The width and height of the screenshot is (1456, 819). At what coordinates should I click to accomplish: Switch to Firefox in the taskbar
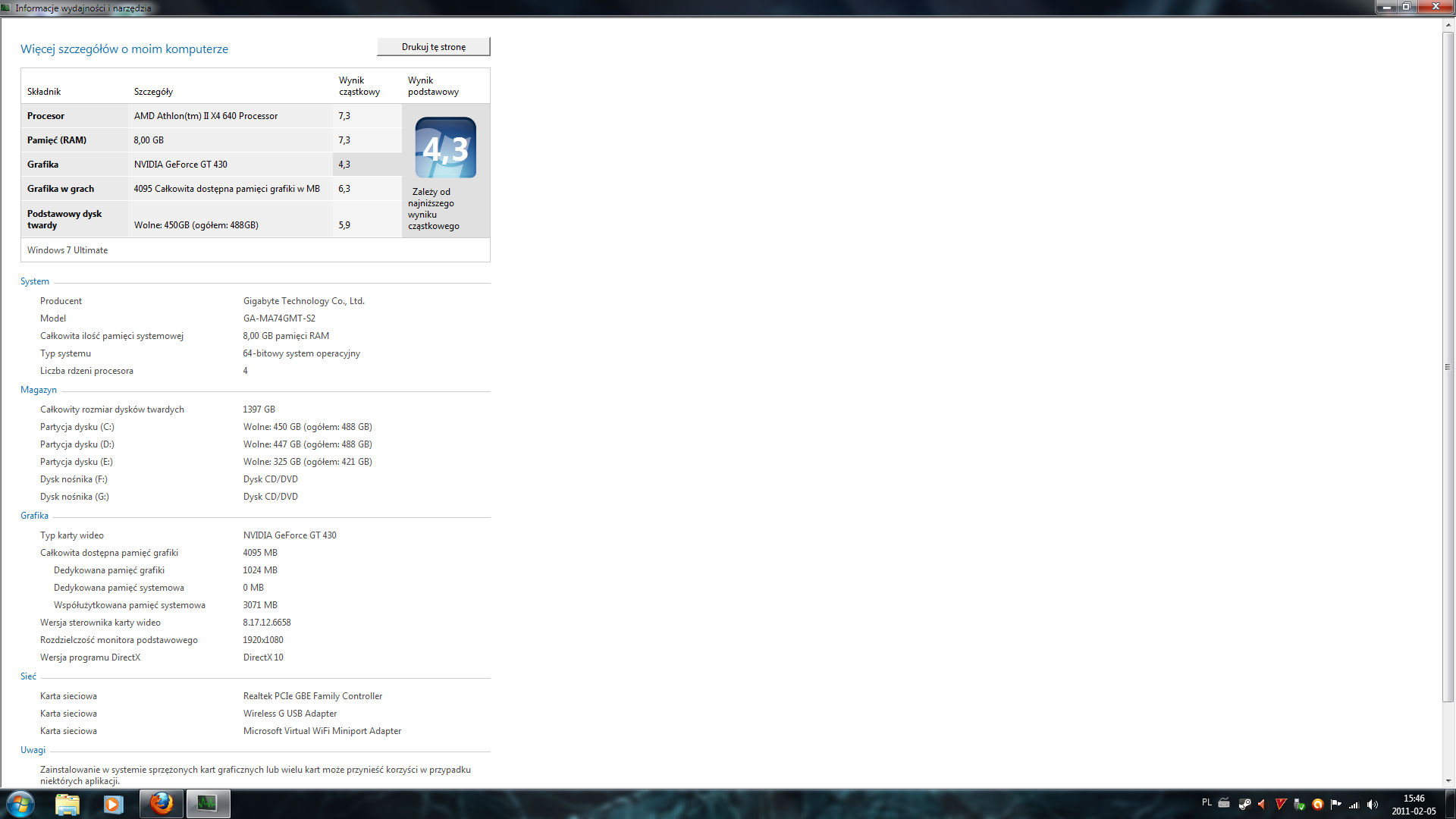162,804
